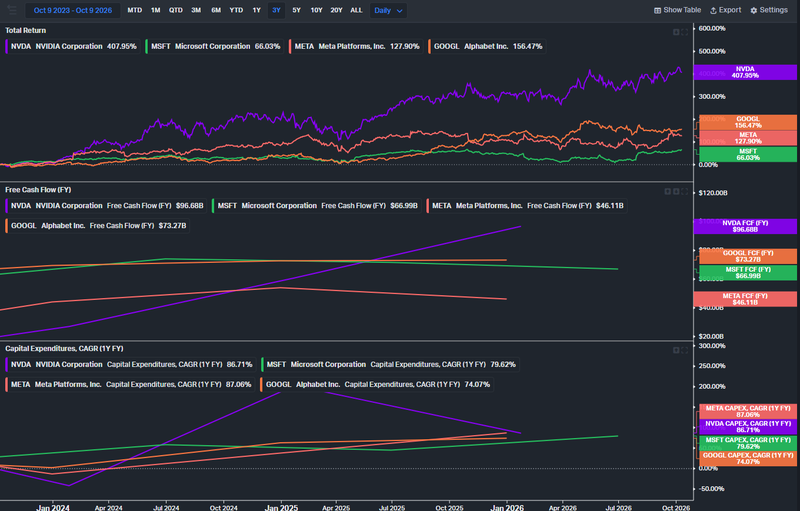This screenshot has width=800, height=511.
Task: Click the $120.00B y-axis label
Action: point(713,193)
